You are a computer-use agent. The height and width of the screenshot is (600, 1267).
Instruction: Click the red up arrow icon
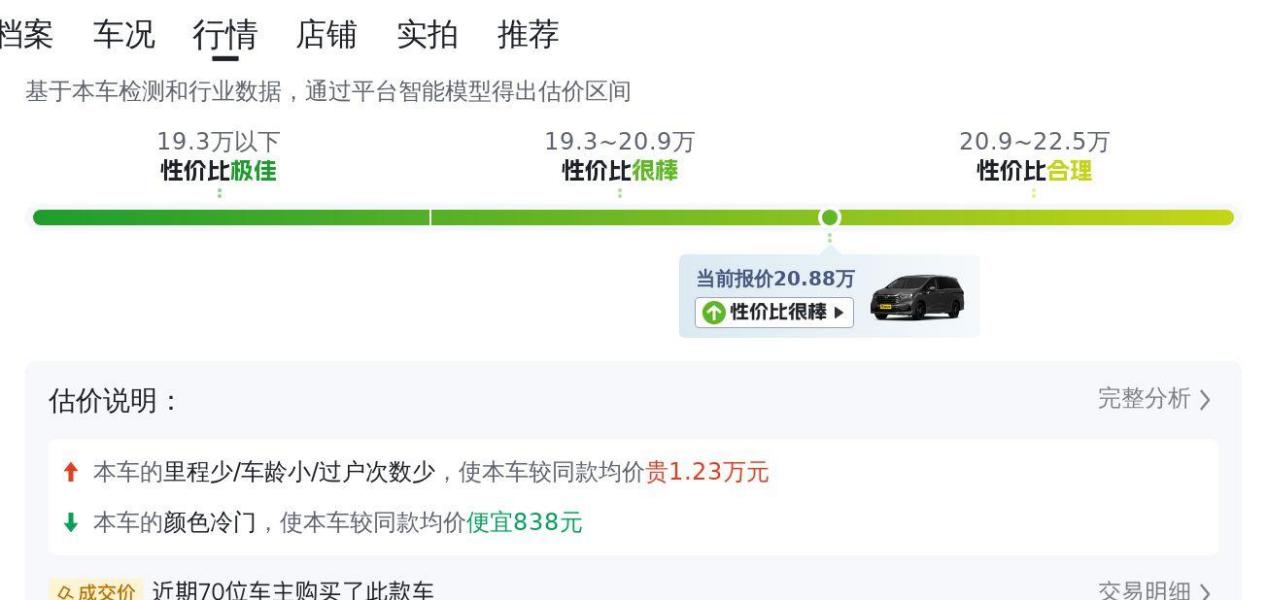pos(70,472)
